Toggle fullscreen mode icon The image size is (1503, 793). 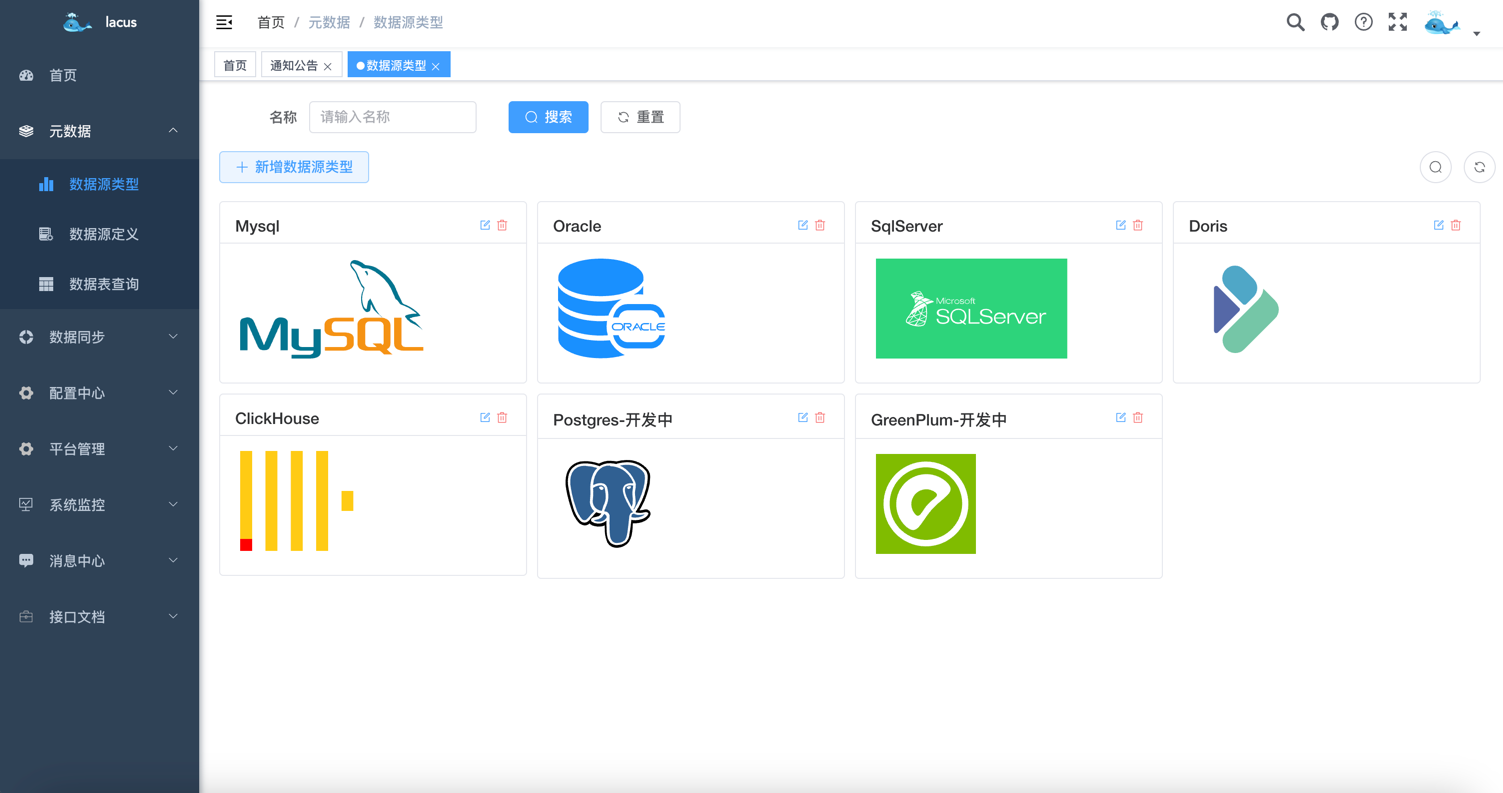pyautogui.click(x=1397, y=22)
